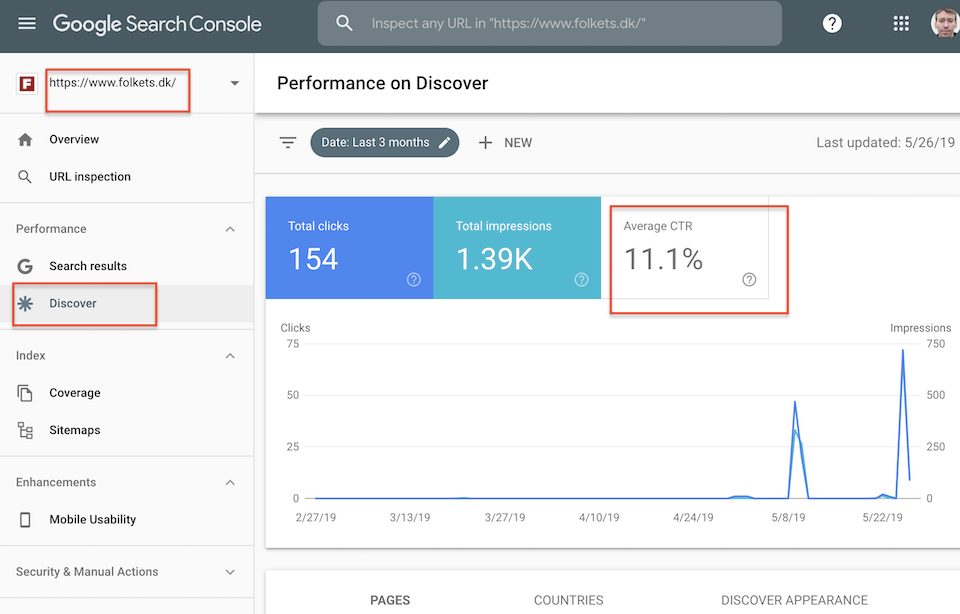
Task: Click the Google Search Console logo
Action: [157, 24]
